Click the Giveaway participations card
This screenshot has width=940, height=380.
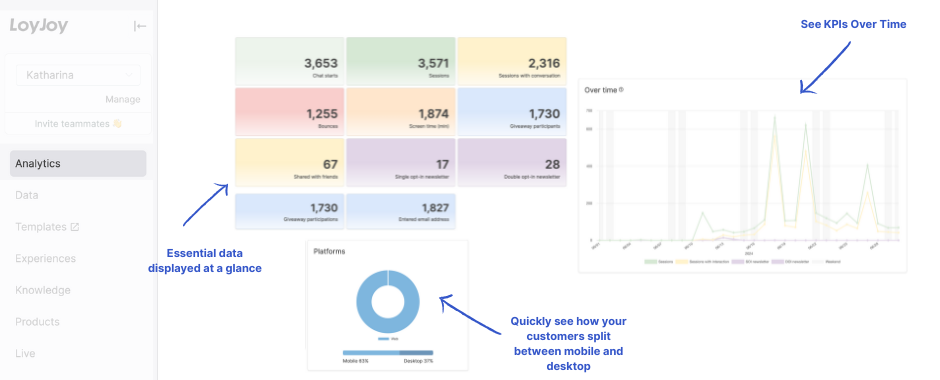click(x=290, y=211)
